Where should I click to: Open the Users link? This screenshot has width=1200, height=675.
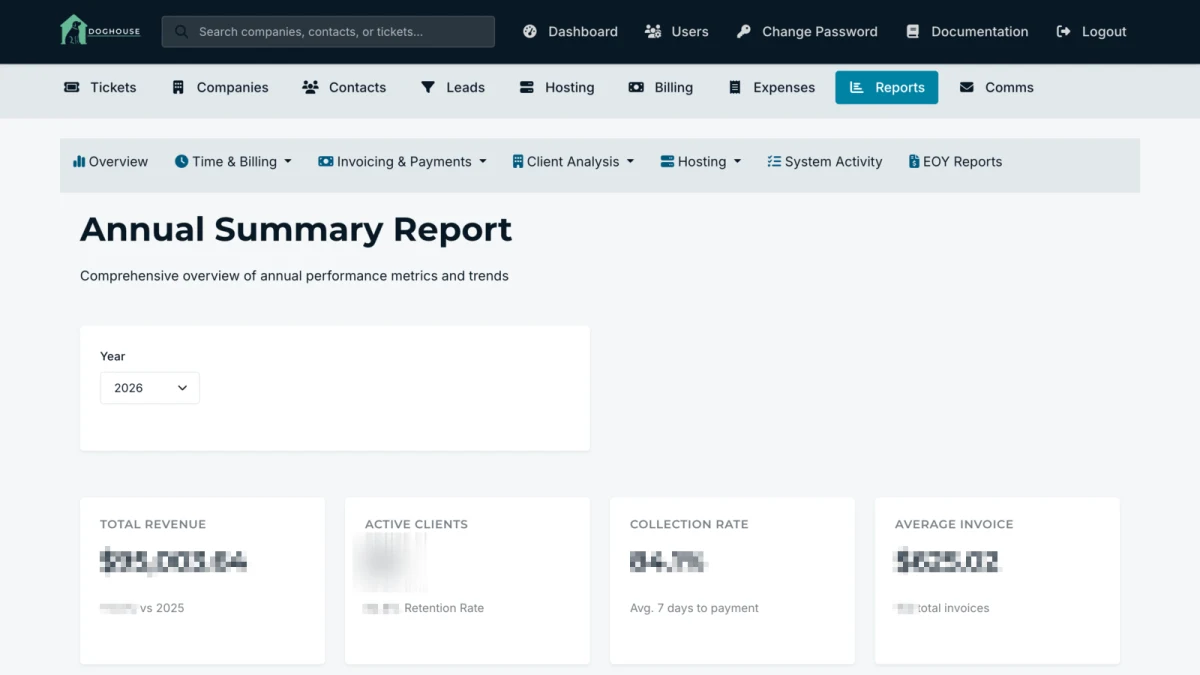pyautogui.click(x=677, y=32)
